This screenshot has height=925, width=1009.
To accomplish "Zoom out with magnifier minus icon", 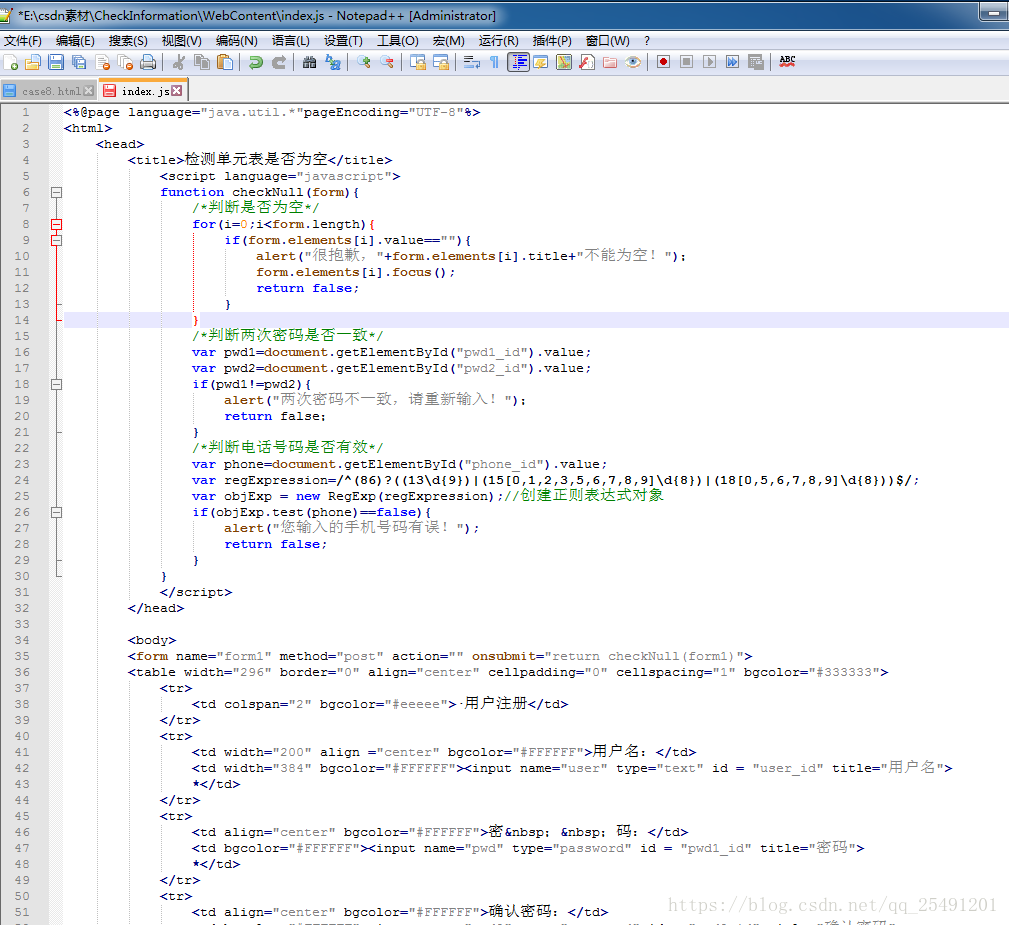I will pyautogui.click(x=387, y=62).
